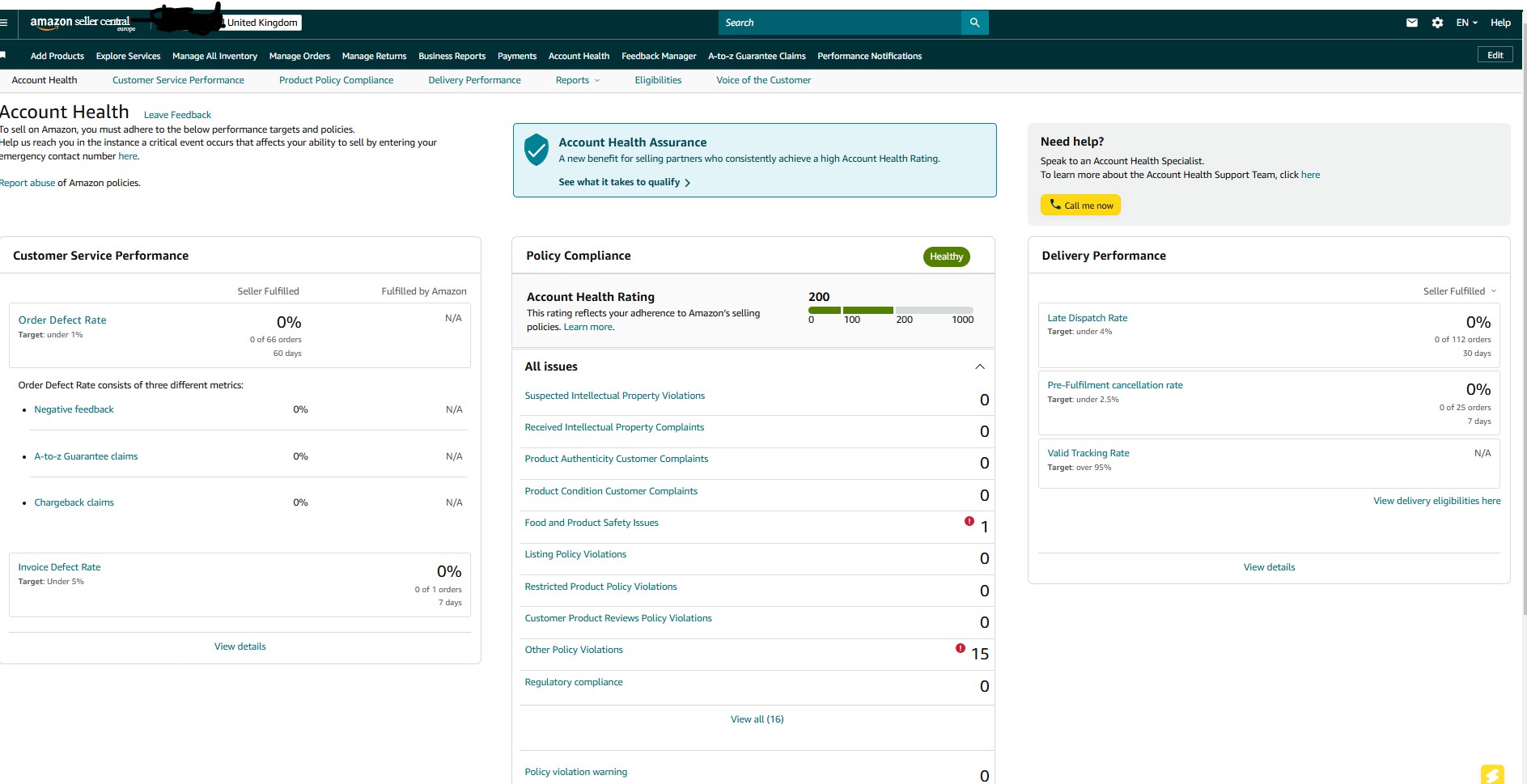The width and height of the screenshot is (1527, 784).
Task: Open the EN language dropdown
Action: (1466, 23)
